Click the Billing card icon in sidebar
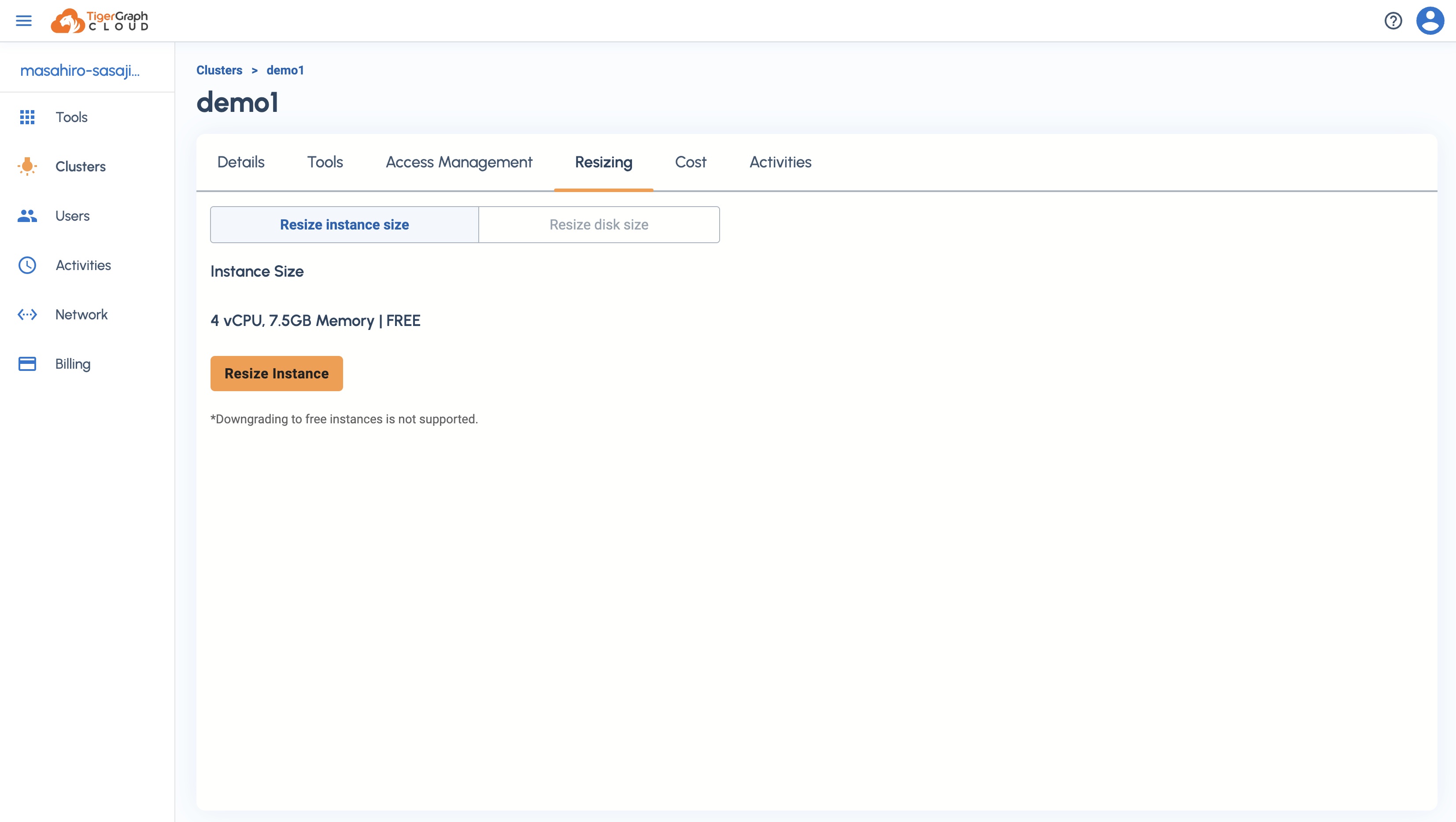Image resolution: width=1456 pixels, height=822 pixels. click(x=27, y=364)
